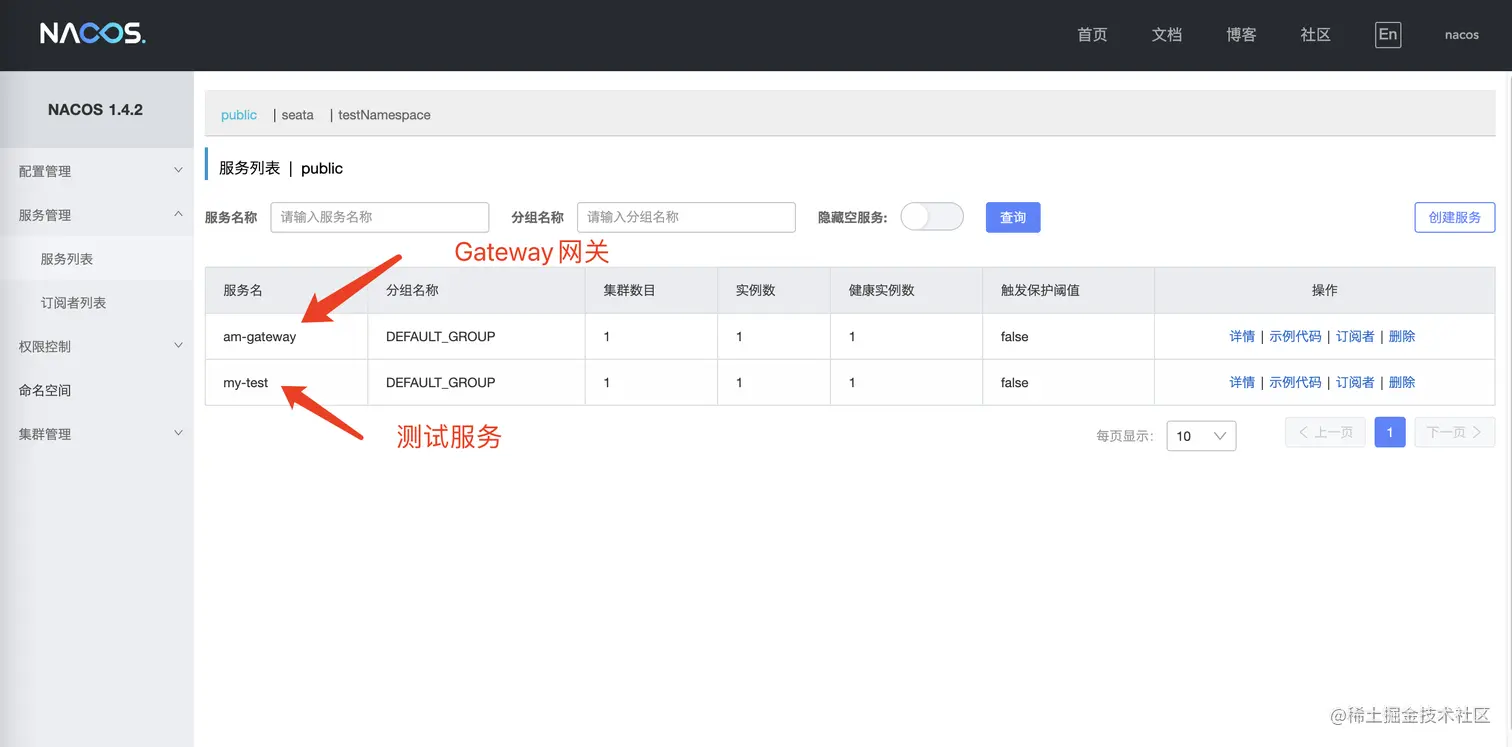This screenshot has width=1512, height=747.
Task: Open 订阅者列表 in the sidebar
Action: click(x=73, y=302)
